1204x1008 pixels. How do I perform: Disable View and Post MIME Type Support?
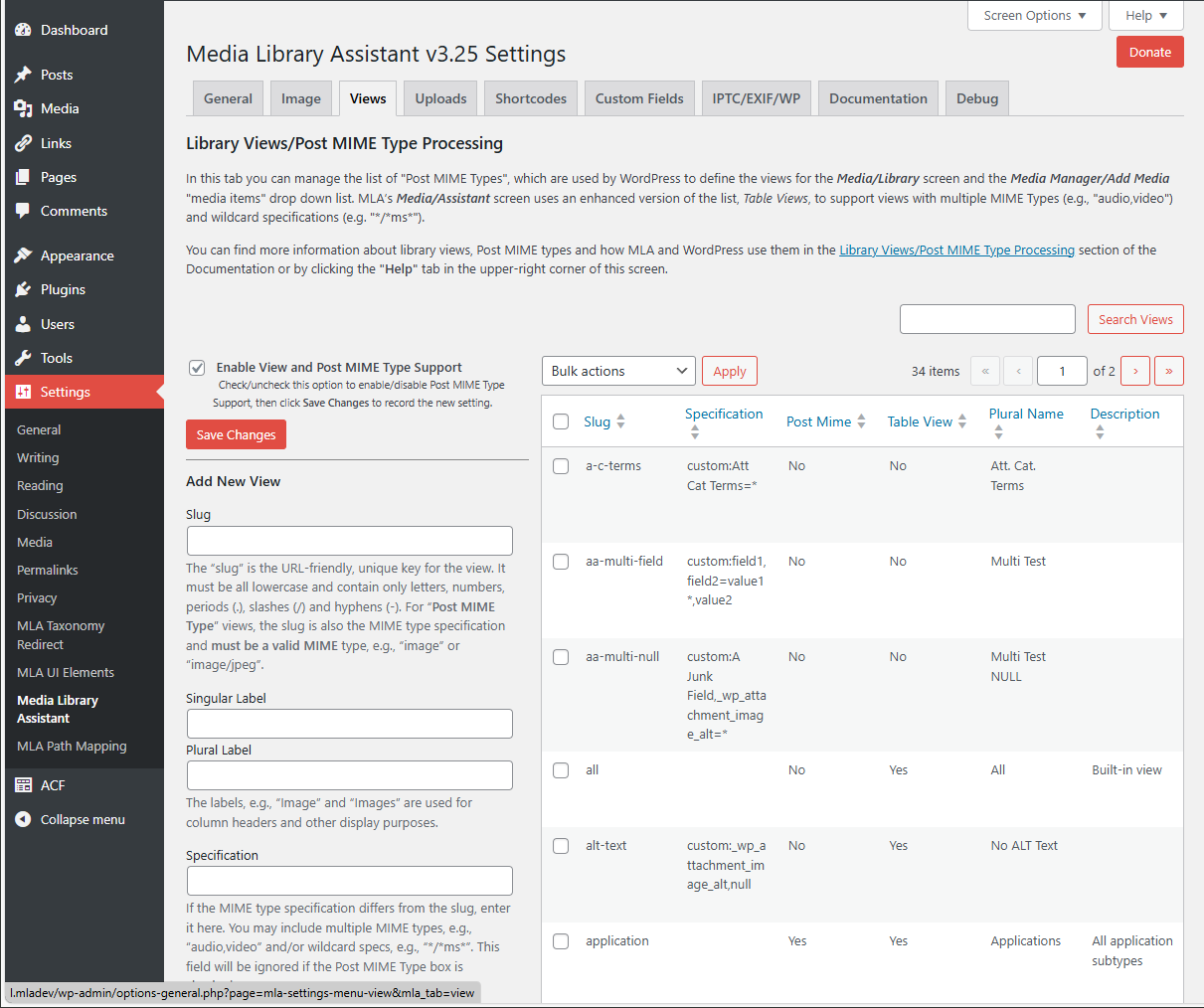coord(197,367)
